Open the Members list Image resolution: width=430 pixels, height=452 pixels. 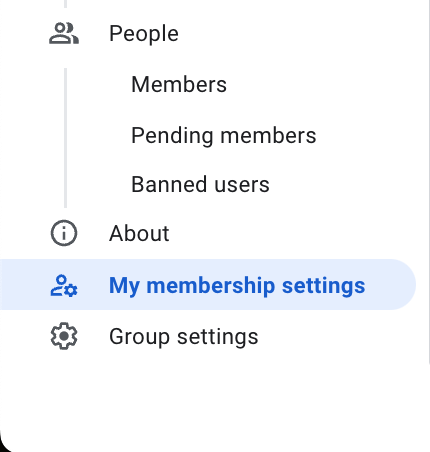point(179,84)
